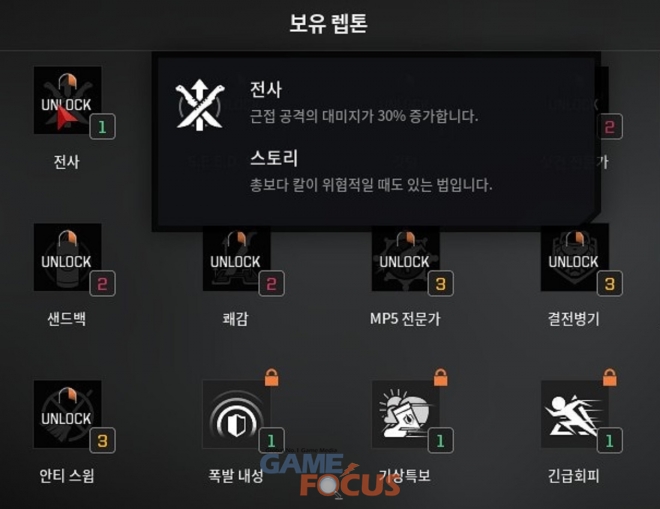
Task: Toggle the orange lock above 폭발 내성
Action: [271, 377]
